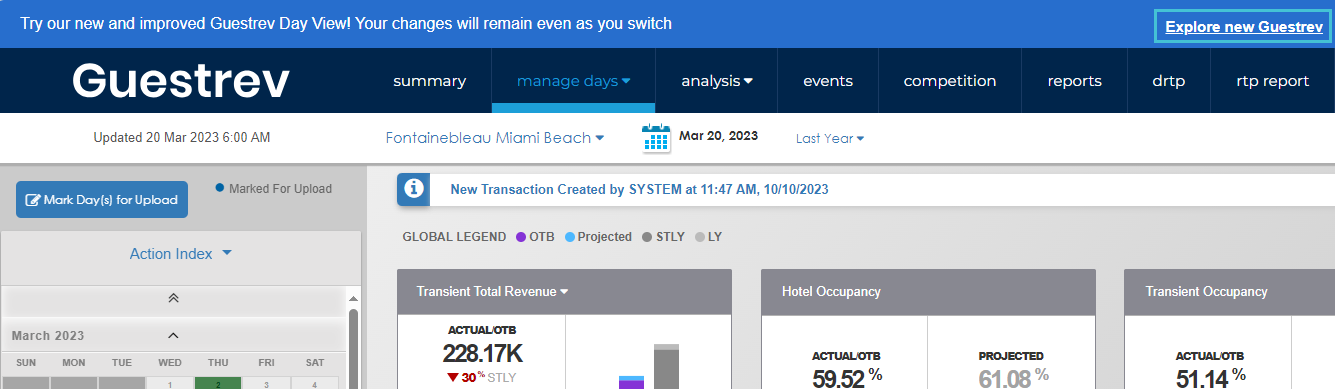Open the analysis menu

point(717,81)
